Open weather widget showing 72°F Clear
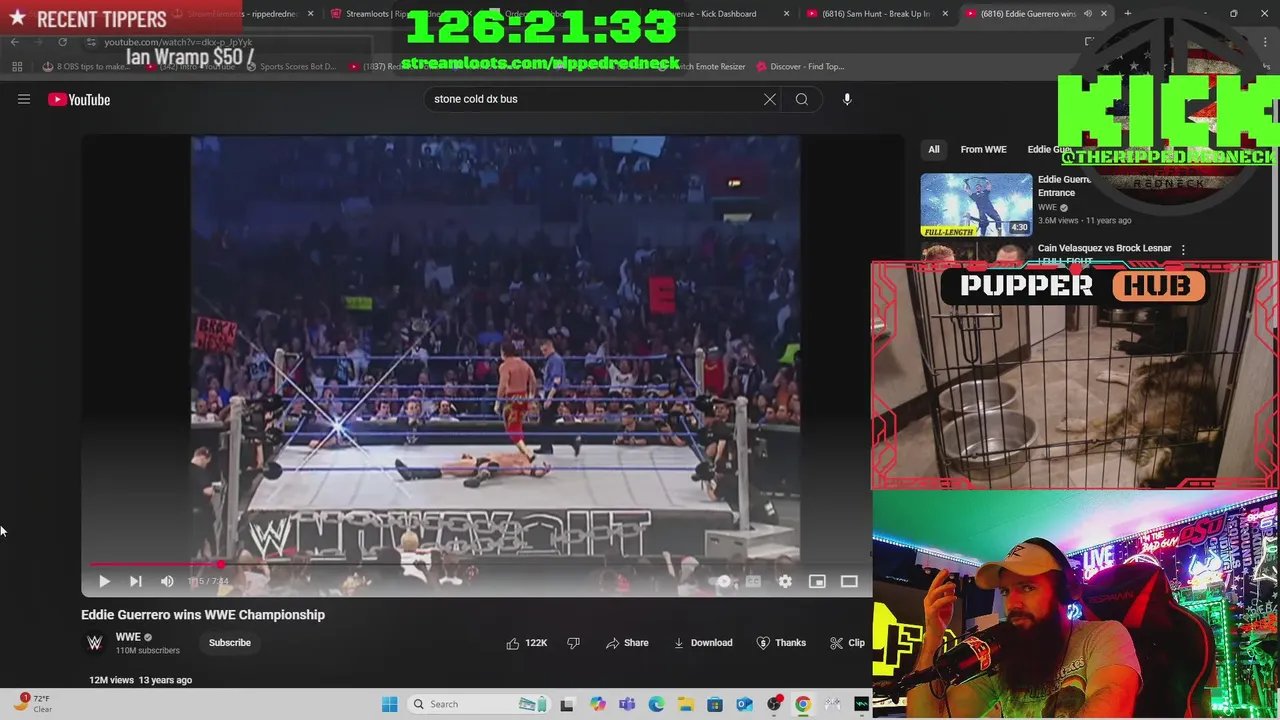The height and width of the screenshot is (720, 1280). (32, 704)
